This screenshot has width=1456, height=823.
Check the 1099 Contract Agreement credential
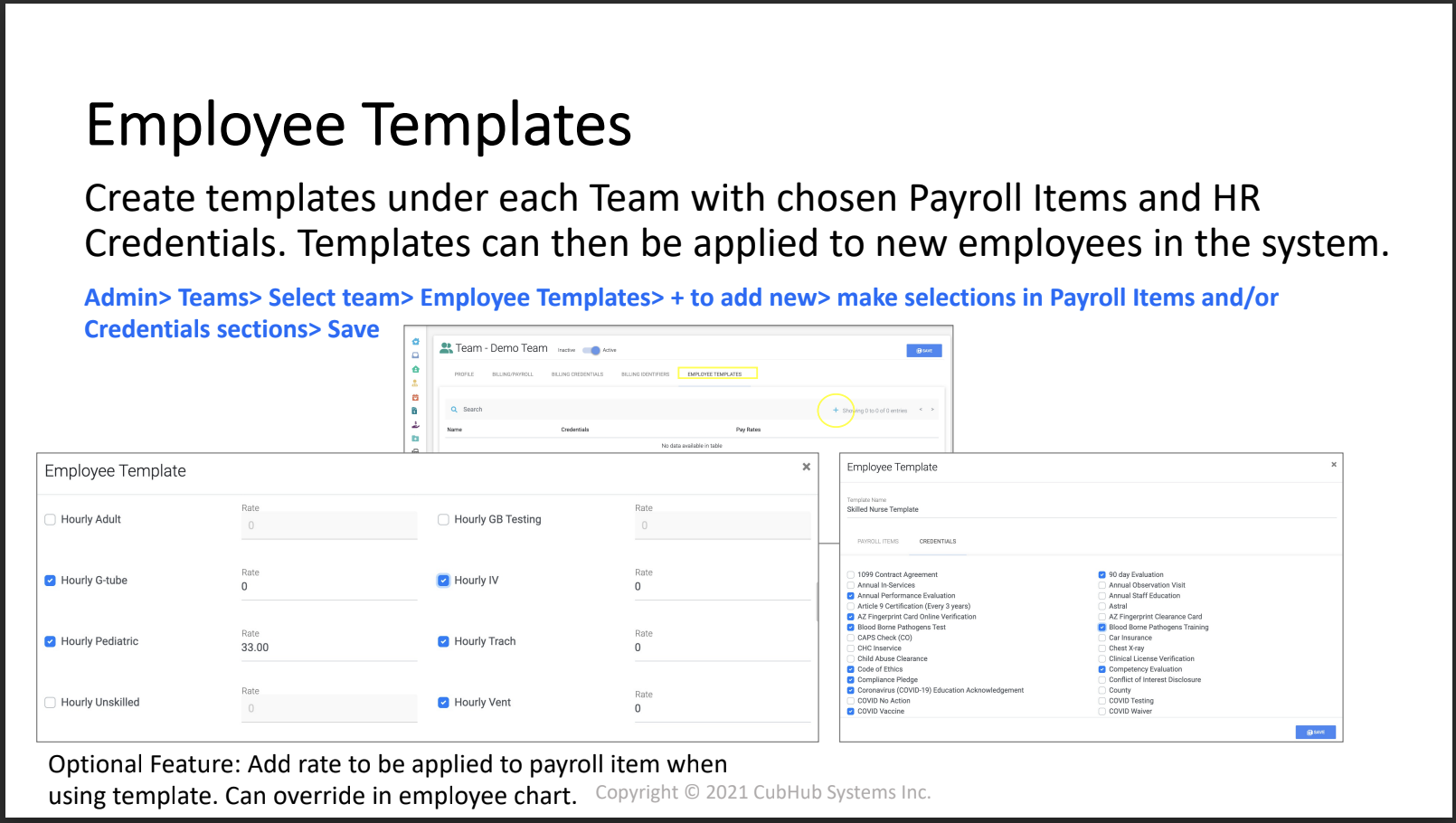(x=851, y=574)
